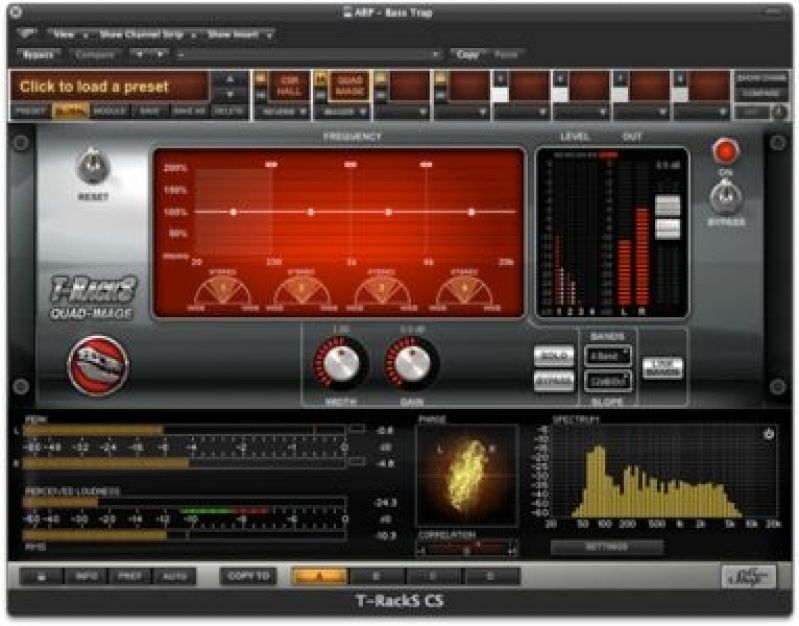Screen dimensions: 799x626
Task: Click the meter SETTINGS button
Action: pyautogui.click(x=607, y=547)
